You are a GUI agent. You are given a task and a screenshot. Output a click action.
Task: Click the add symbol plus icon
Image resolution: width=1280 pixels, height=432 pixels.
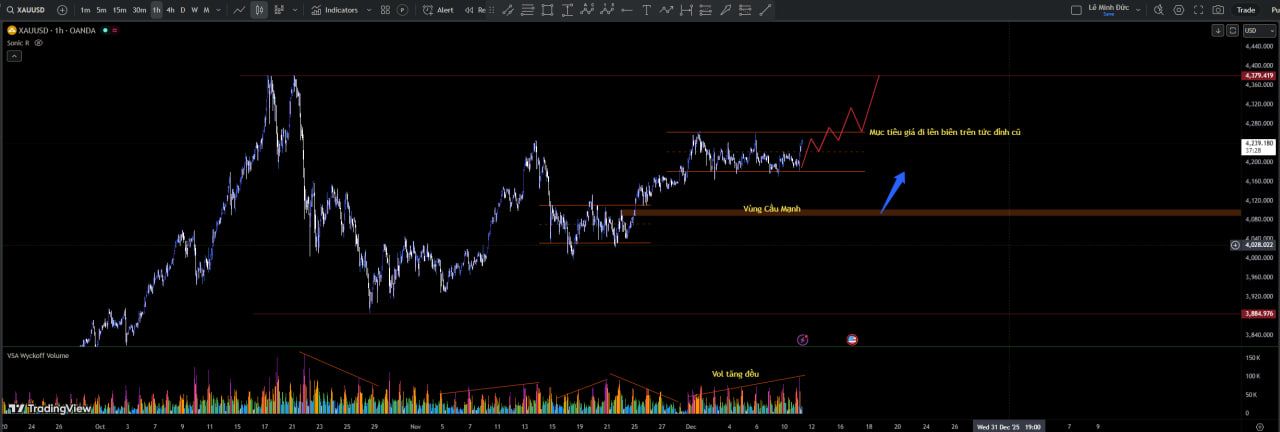click(62, 10)
